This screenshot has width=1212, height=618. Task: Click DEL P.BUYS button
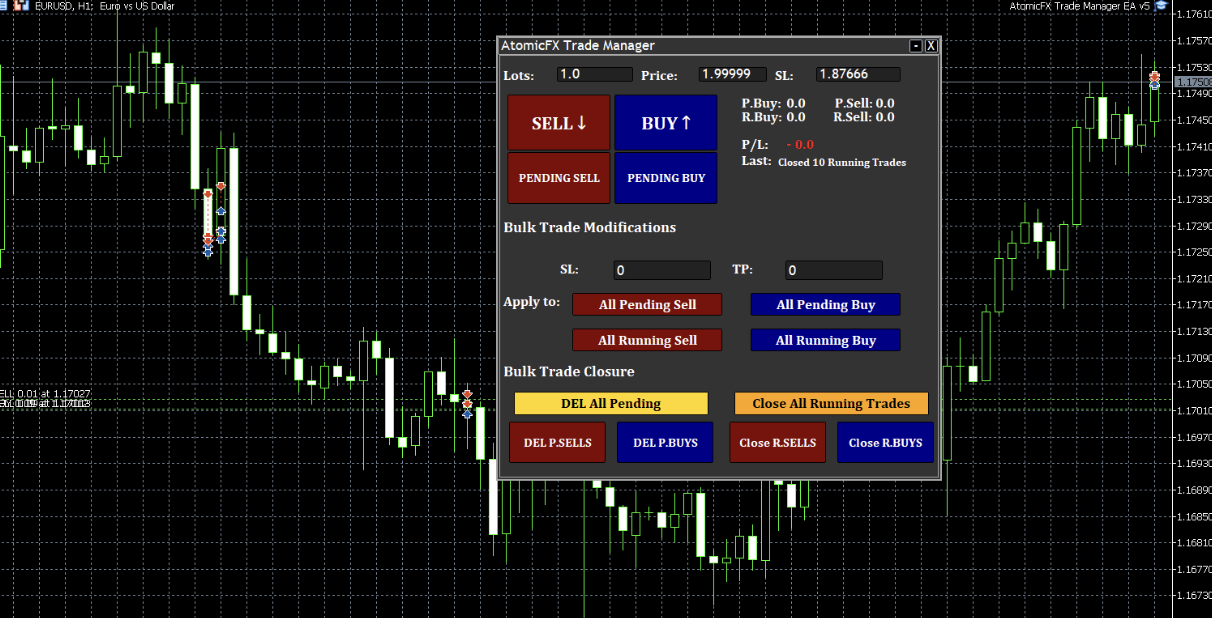665,442
